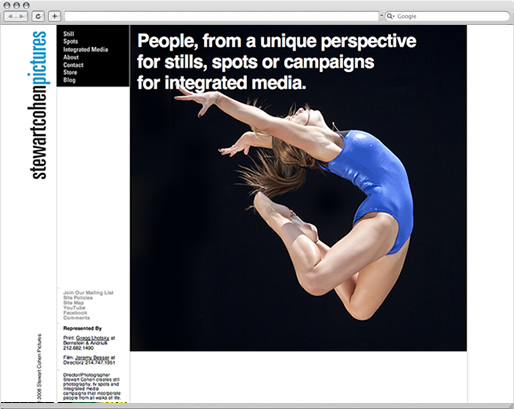Go back using the browser's left arrow
Screen dimensions: 514x409
(x=10, y=16)
